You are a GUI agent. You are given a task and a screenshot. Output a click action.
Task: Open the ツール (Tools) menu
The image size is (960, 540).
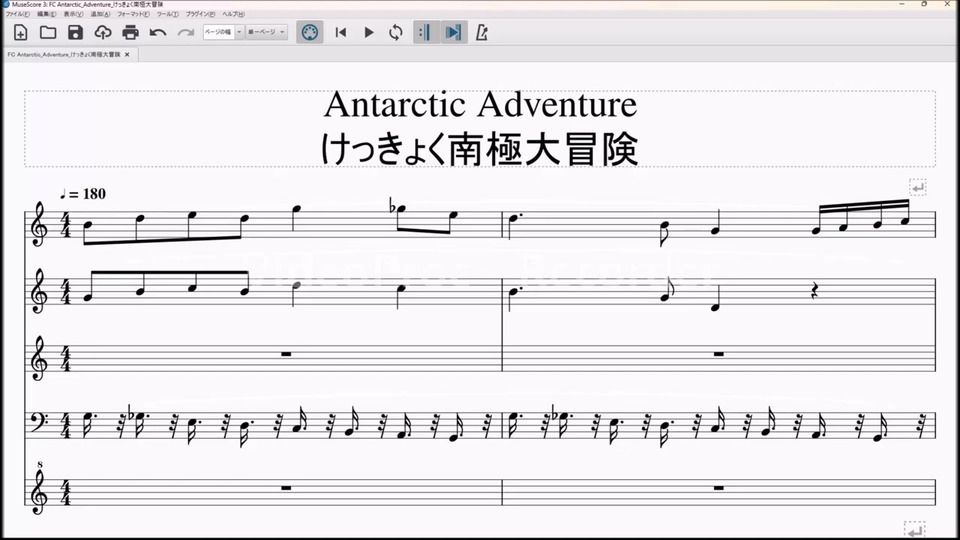(x=168, y=13)
